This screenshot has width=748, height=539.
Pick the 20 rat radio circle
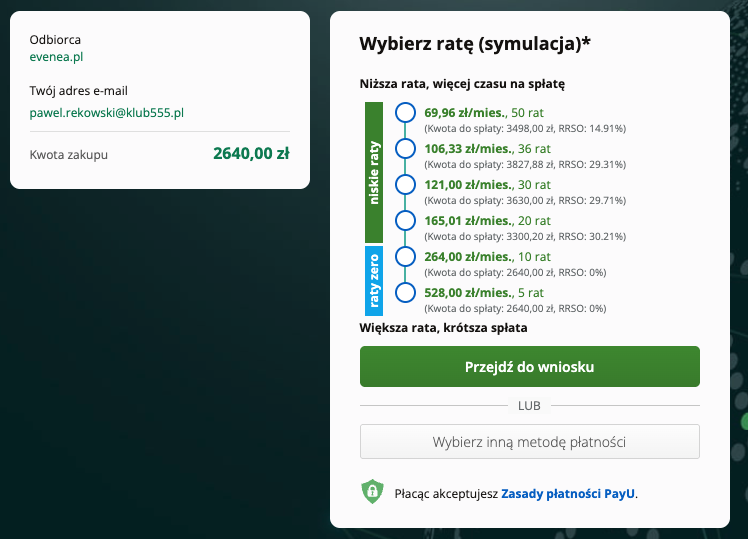point(405,221)
